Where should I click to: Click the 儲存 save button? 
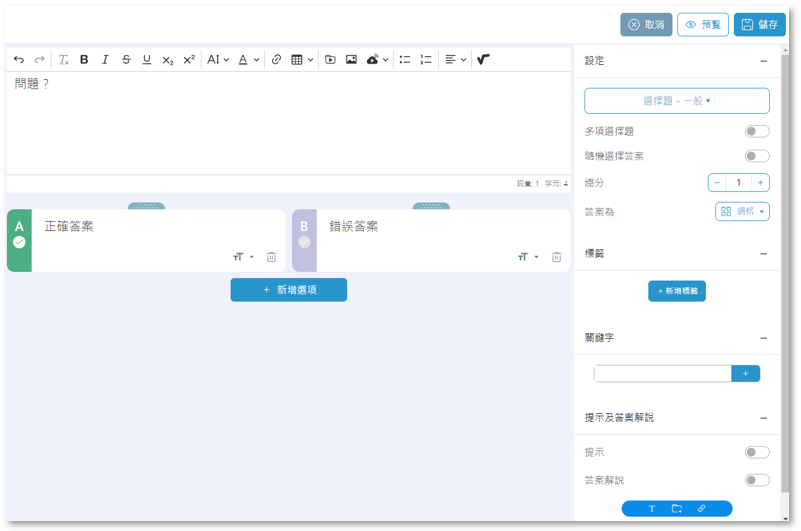pos(760,25)
